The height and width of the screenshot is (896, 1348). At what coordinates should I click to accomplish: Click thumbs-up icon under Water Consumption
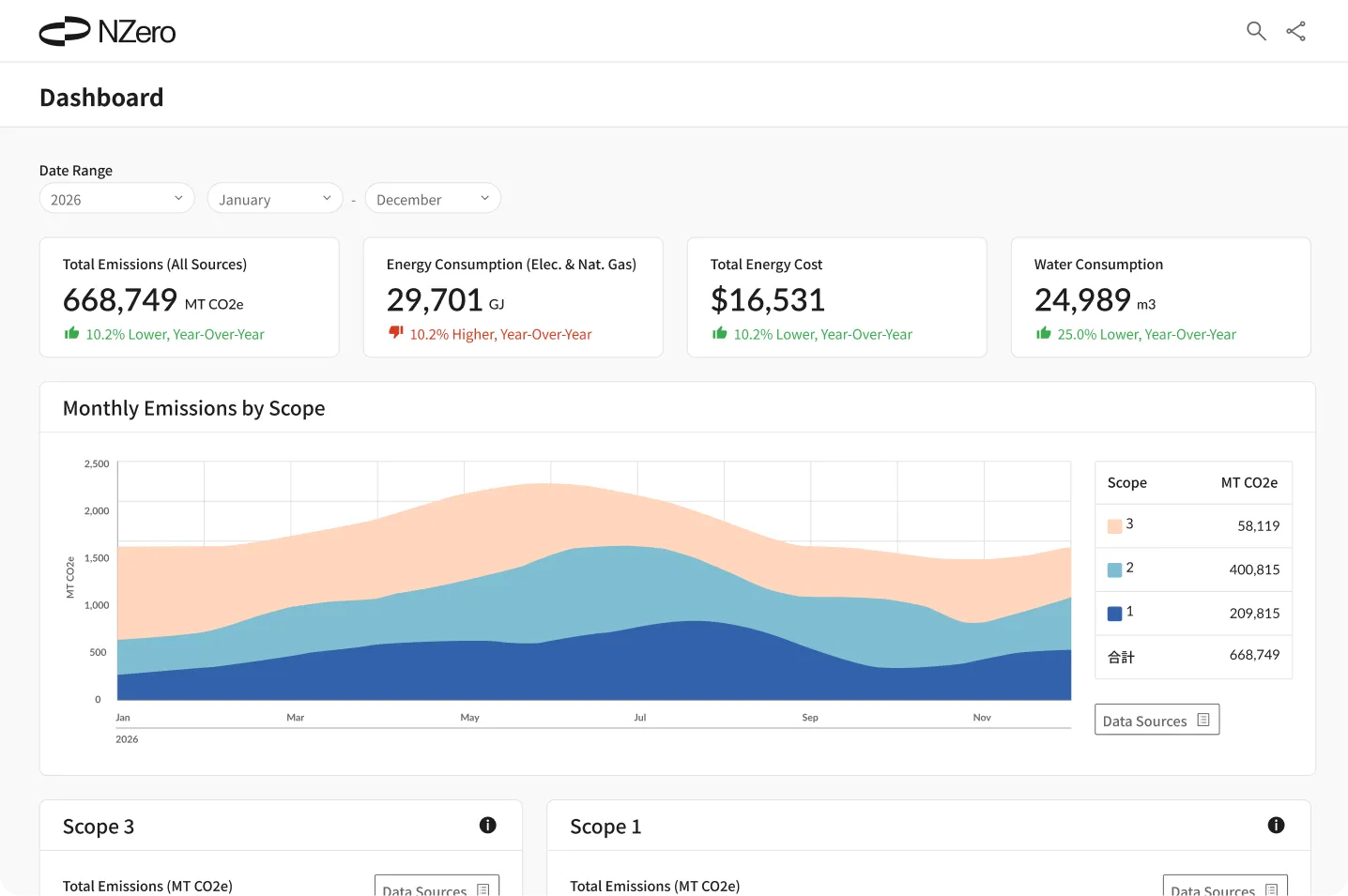(x=1043, y=333)
